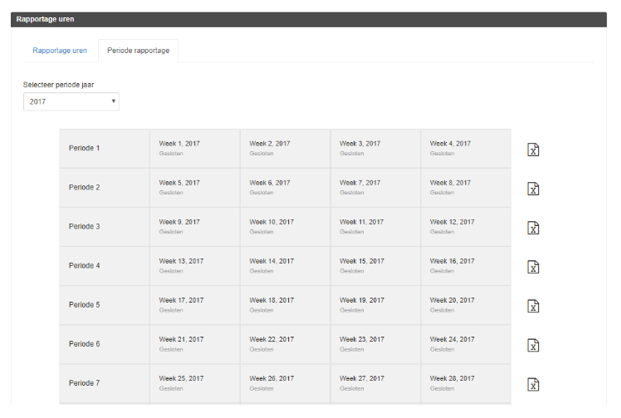The width and height of the screenshot is (621, 418).
Task: Download Excel export for Periode 4
Action: [533, 267]
